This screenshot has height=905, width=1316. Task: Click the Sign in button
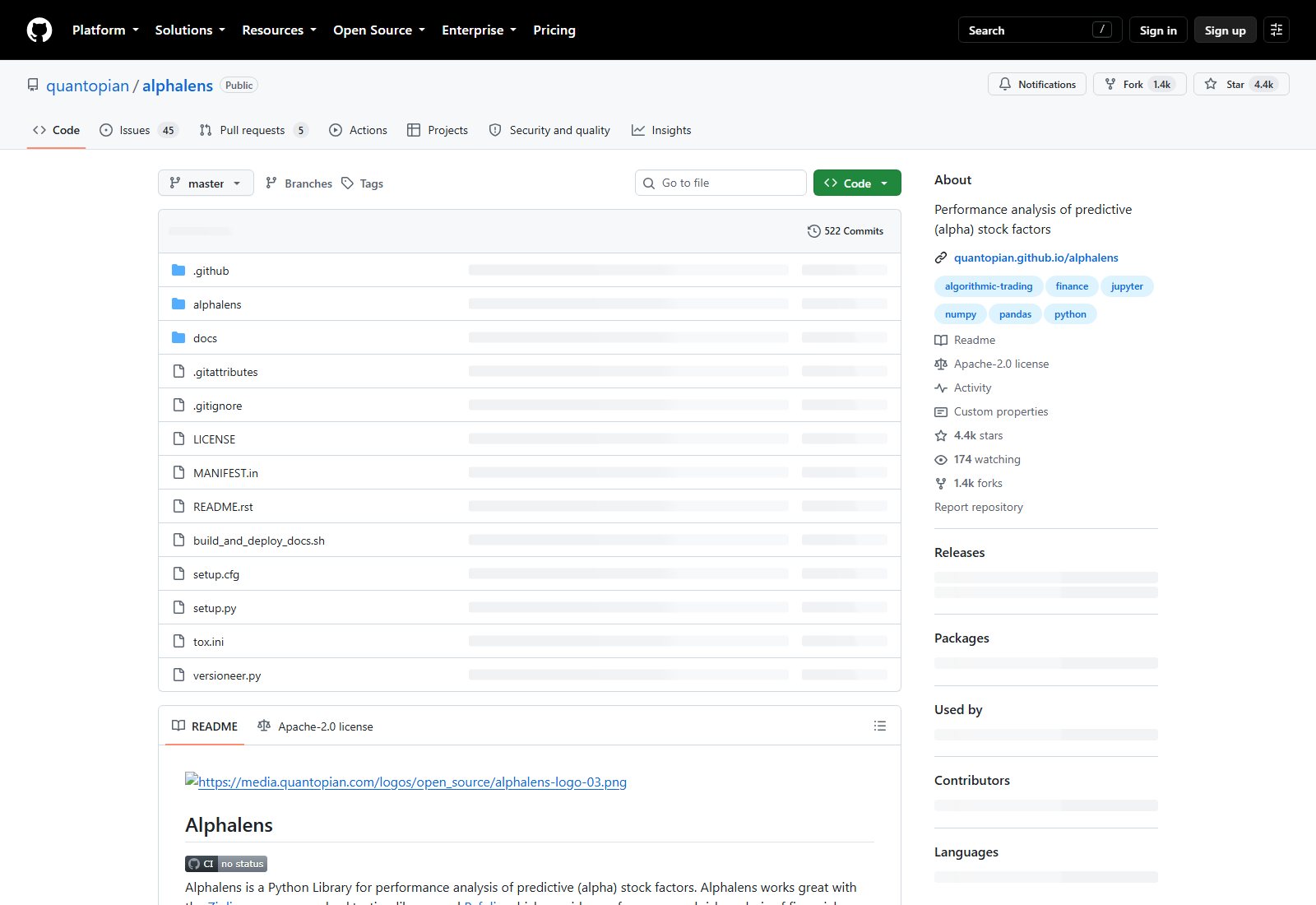pos(1158,30)
